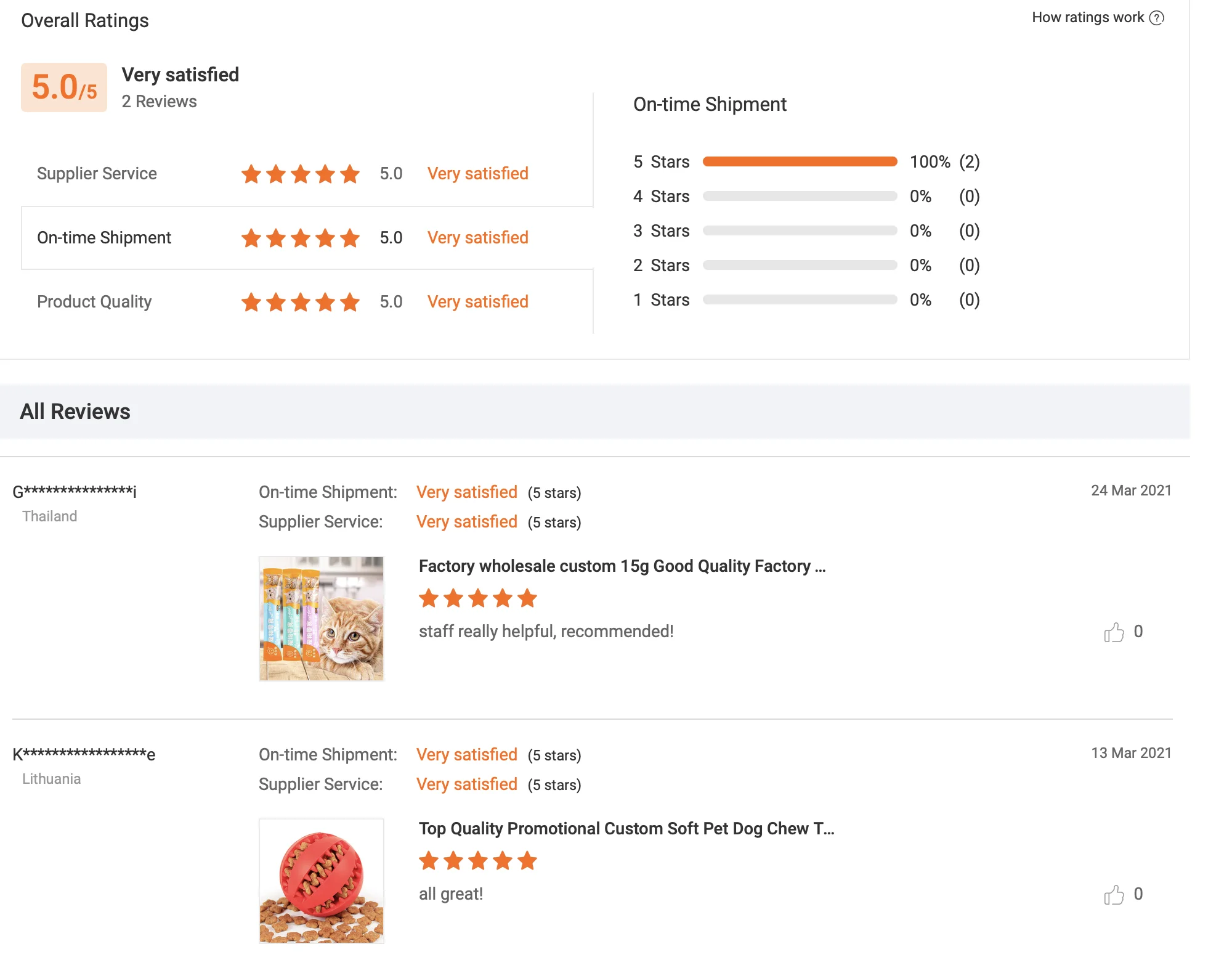The height and width of the screenshot is (965, 1232).
Task: Click the Product Quality star rating
Action: (301, 302)
